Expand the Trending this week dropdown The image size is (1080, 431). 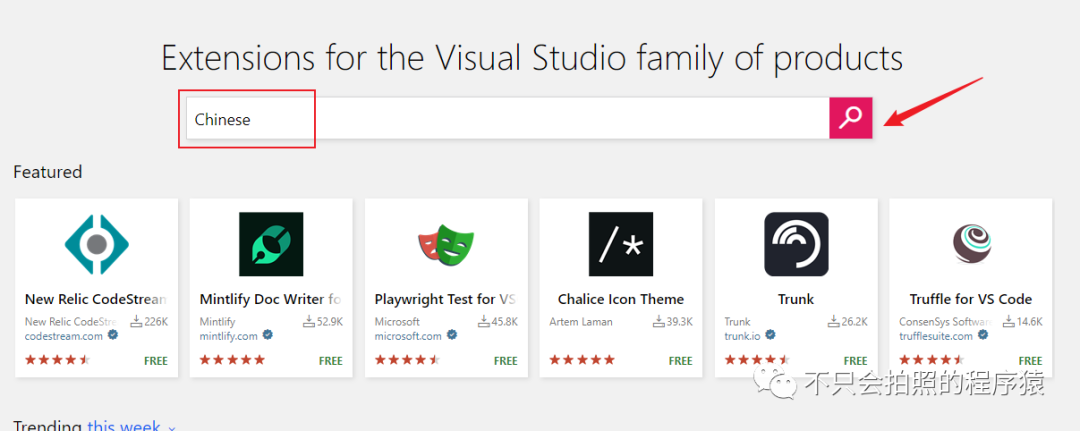pos(131,426)
